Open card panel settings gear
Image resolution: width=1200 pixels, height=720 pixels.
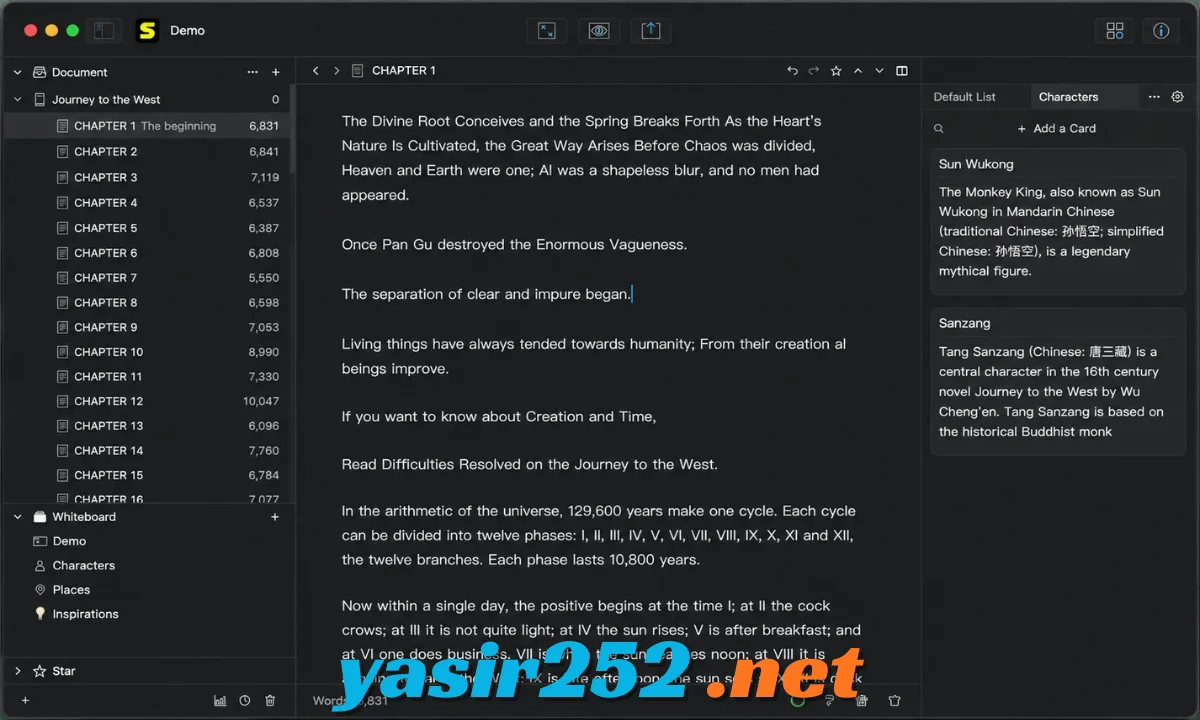click(x=1178, y=97)
